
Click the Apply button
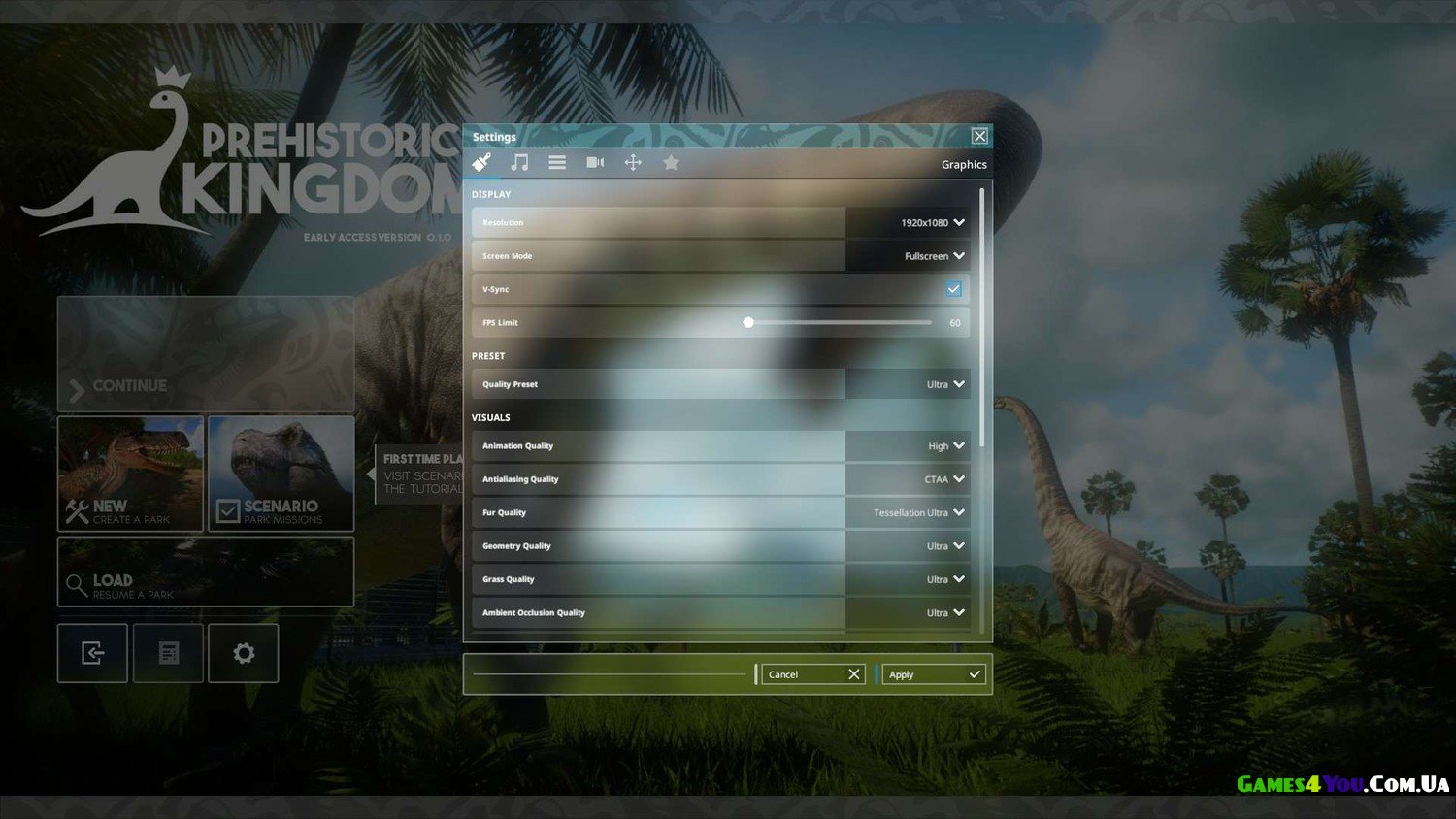(x=934, y=674)
